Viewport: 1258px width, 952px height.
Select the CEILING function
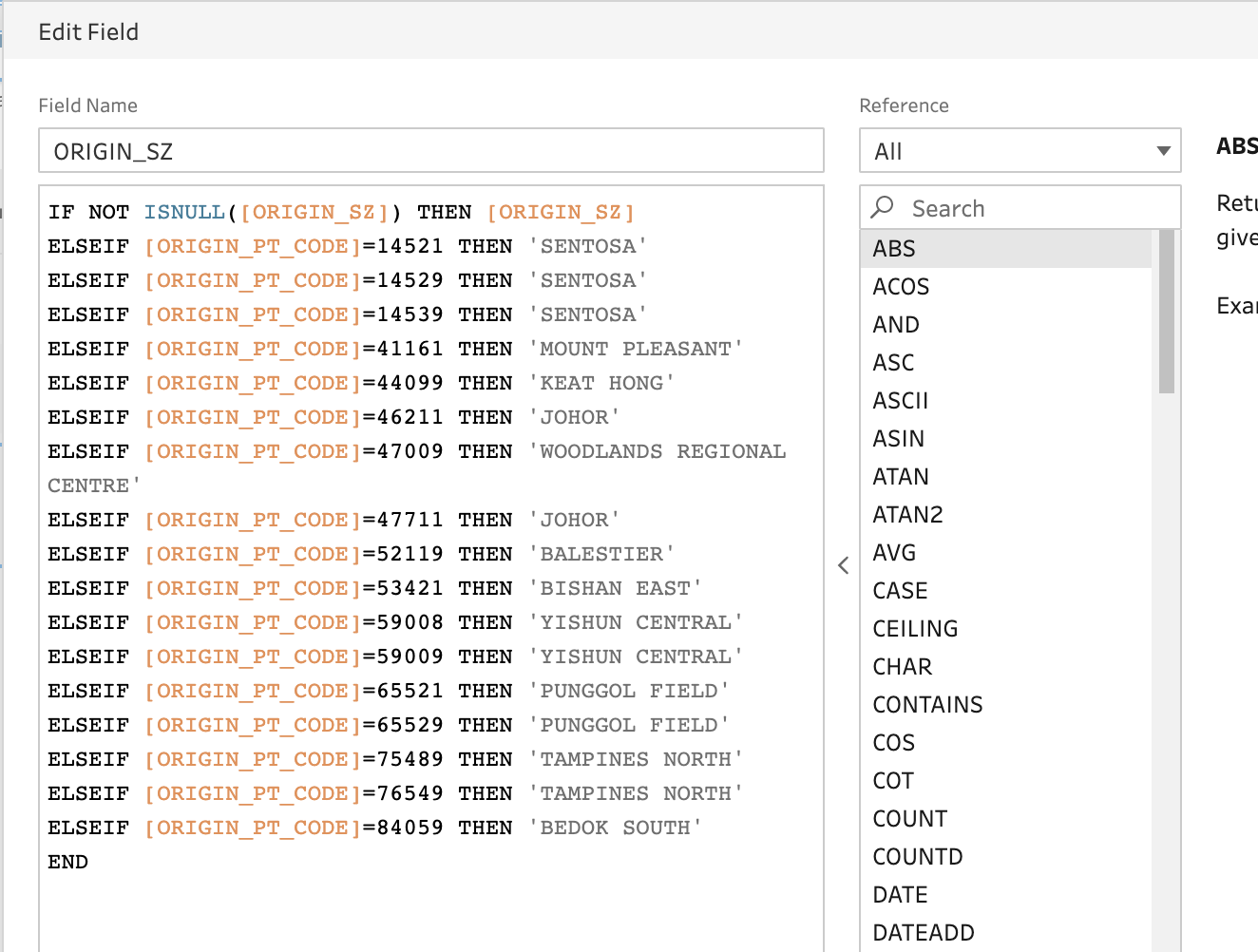point(915,629)
